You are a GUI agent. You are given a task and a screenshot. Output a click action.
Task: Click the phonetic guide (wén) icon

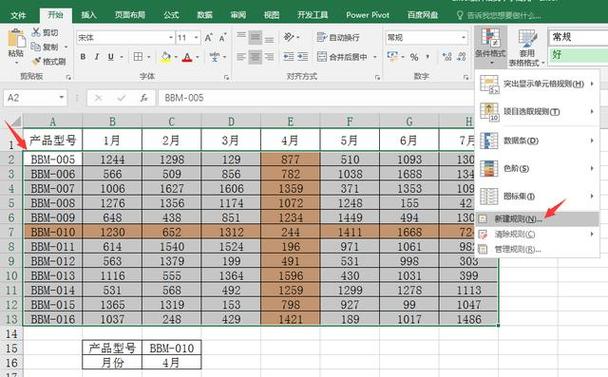pos(214,57)
